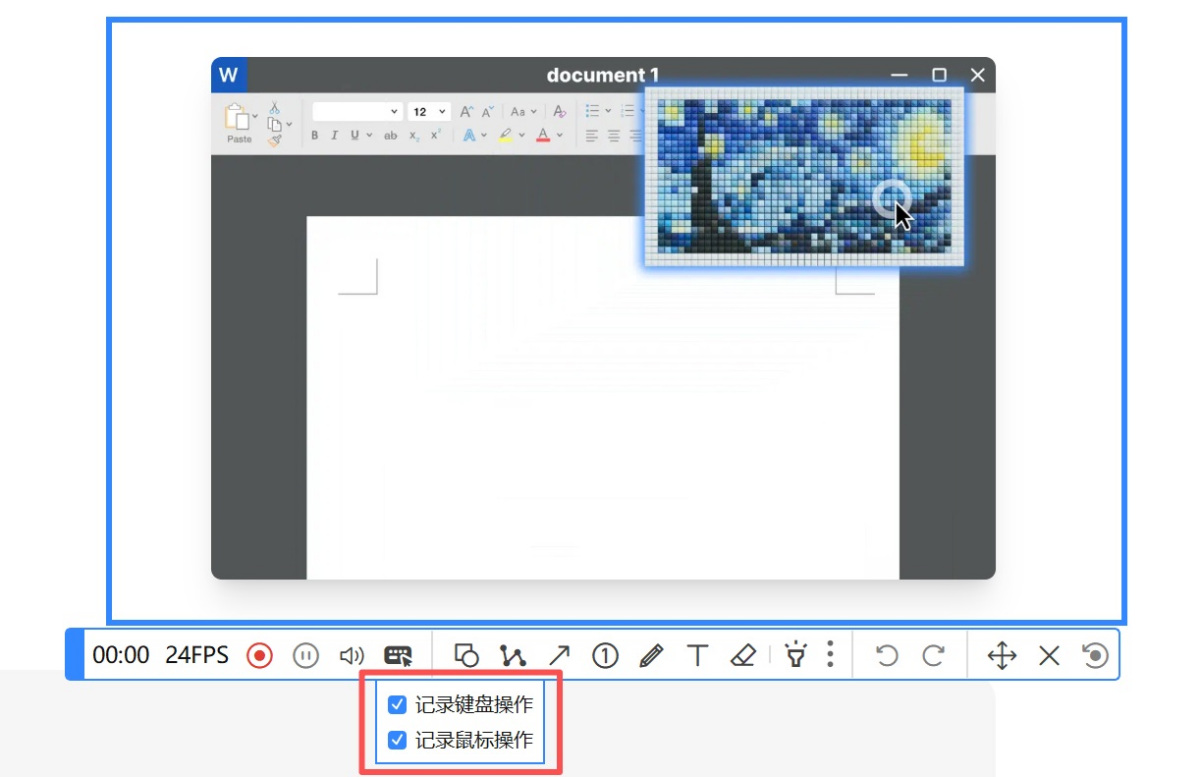Open the Paste dropdown arrow

255,116
